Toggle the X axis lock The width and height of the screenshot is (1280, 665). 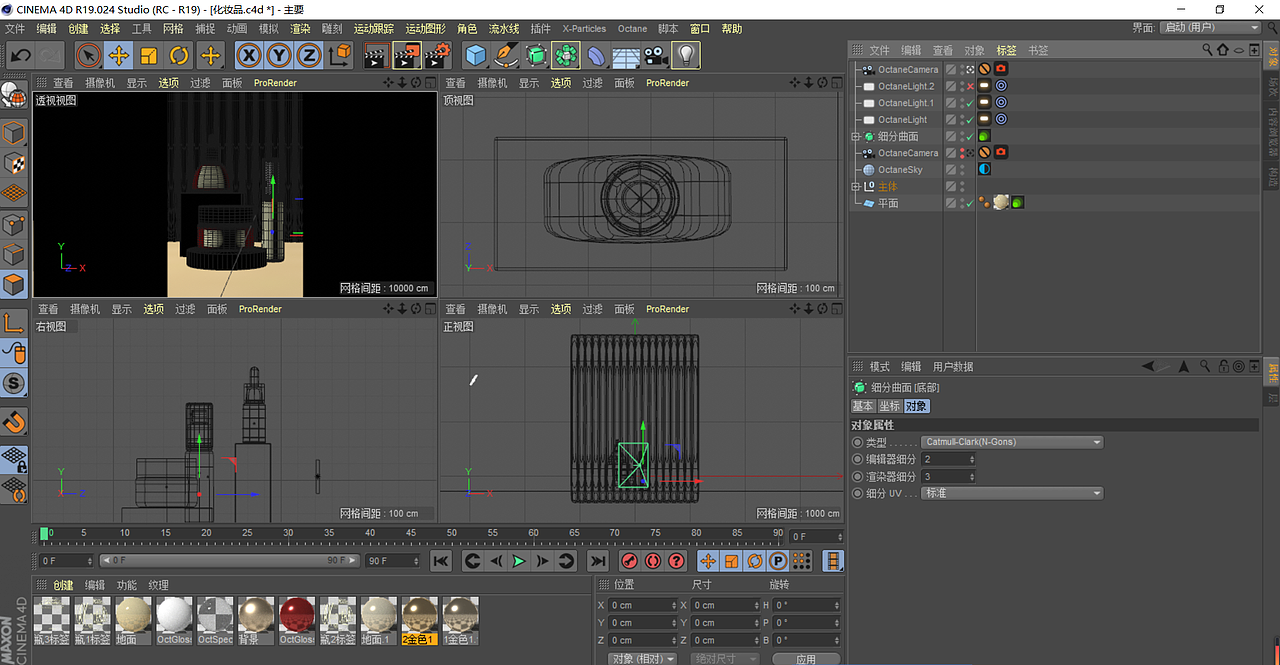click(x=249, y=55)
